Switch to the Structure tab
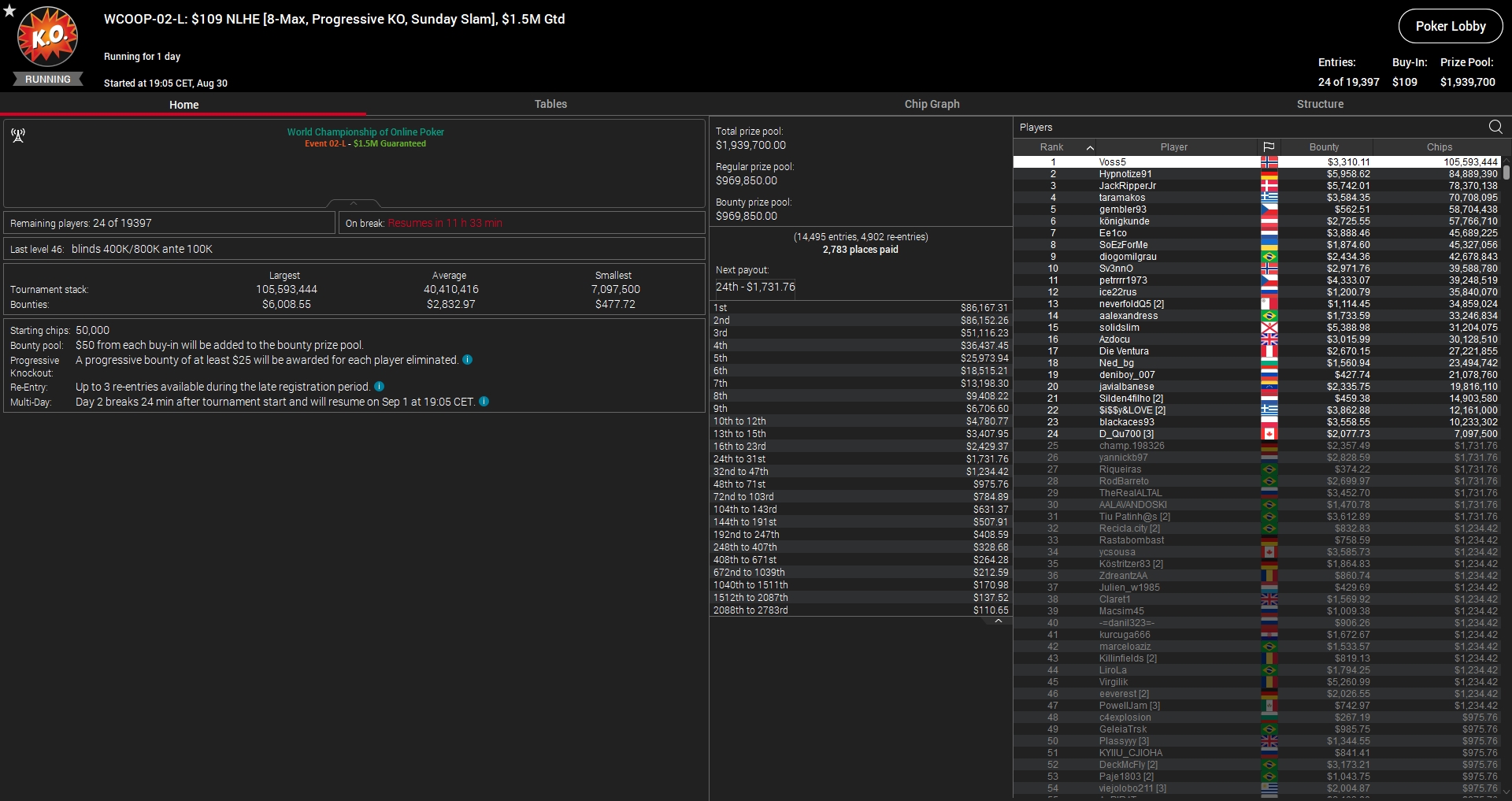Image resolution: width=1512 pixels, height=801 pixels. pyautogui.click(x=1320, y=104)
